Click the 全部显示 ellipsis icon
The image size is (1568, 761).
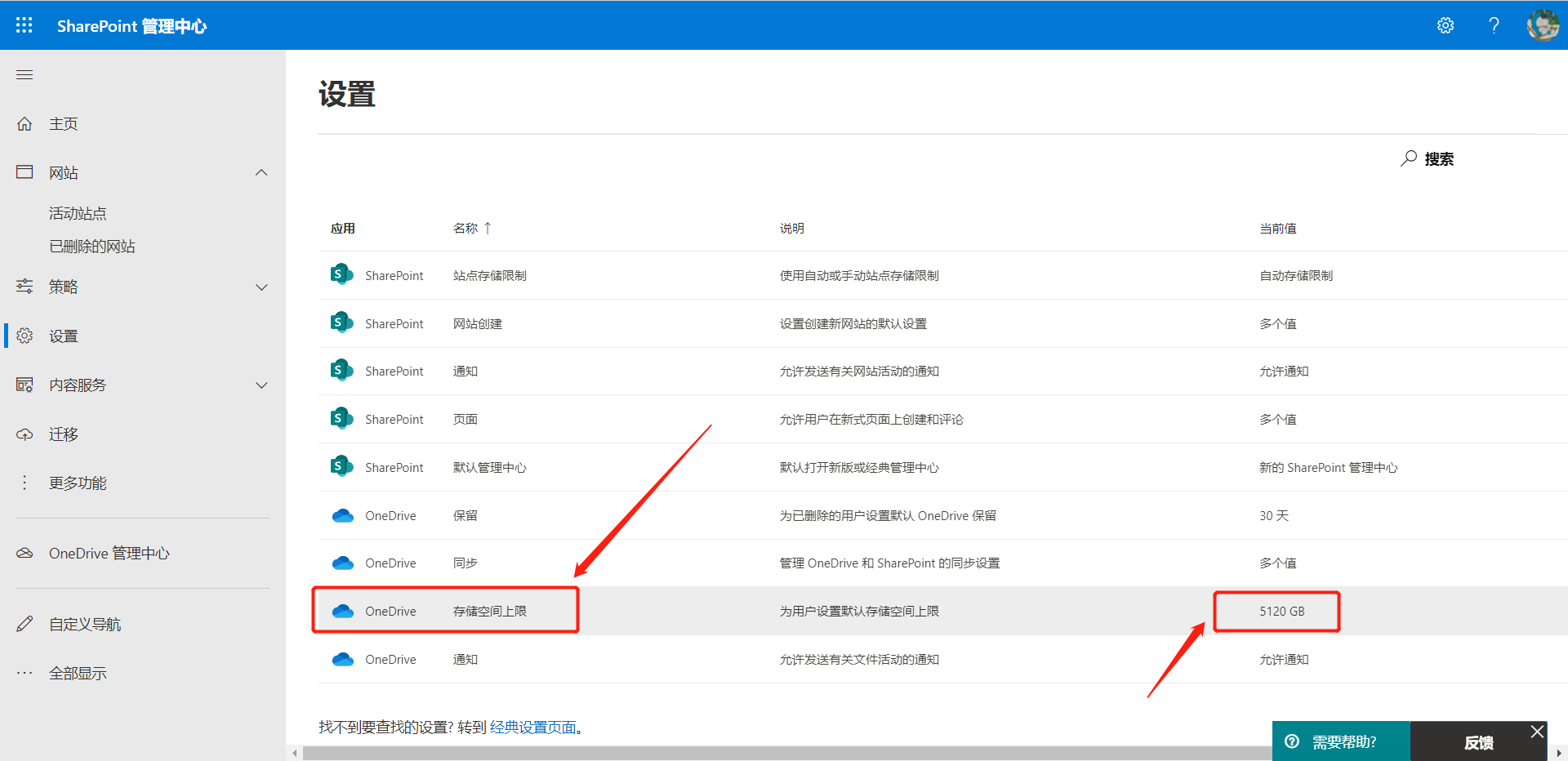[x=24, y=673]
